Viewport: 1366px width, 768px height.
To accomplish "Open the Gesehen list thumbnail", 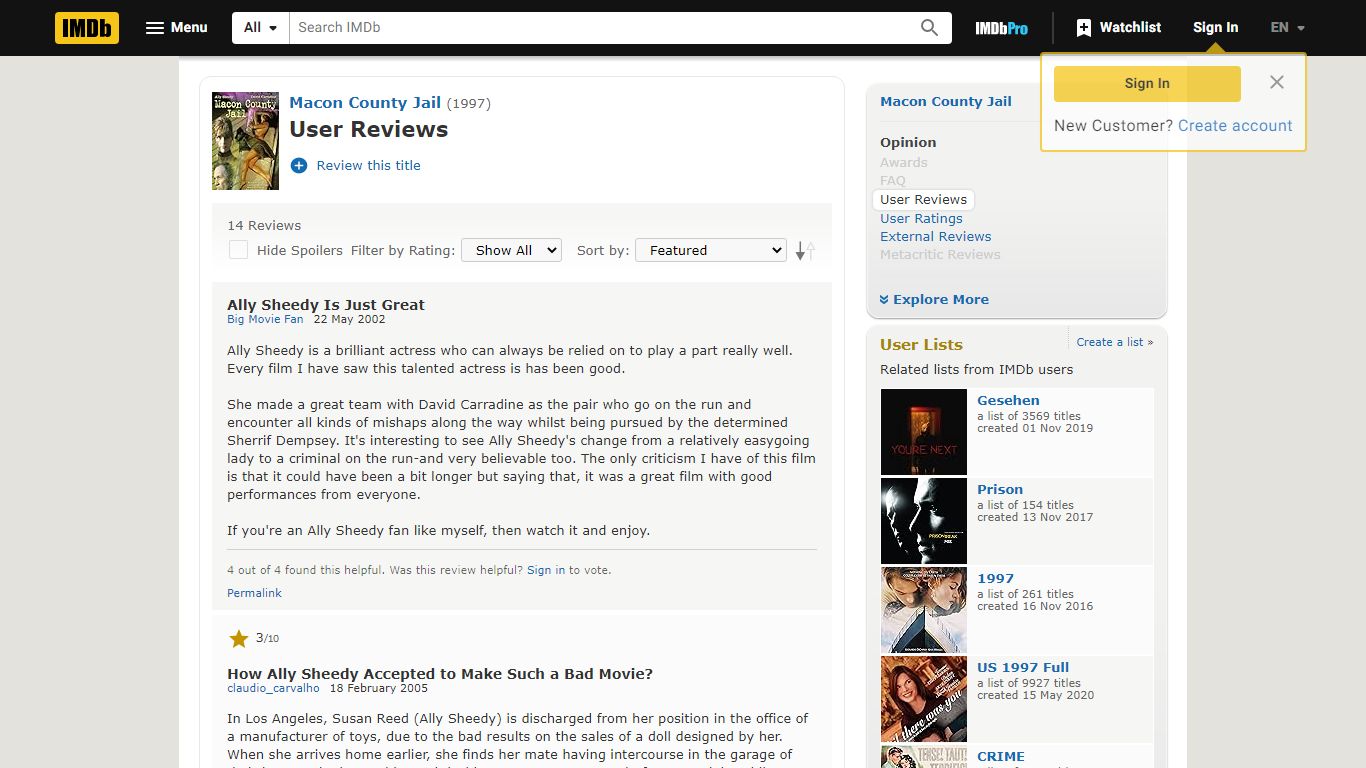I will tap(924, 432).
